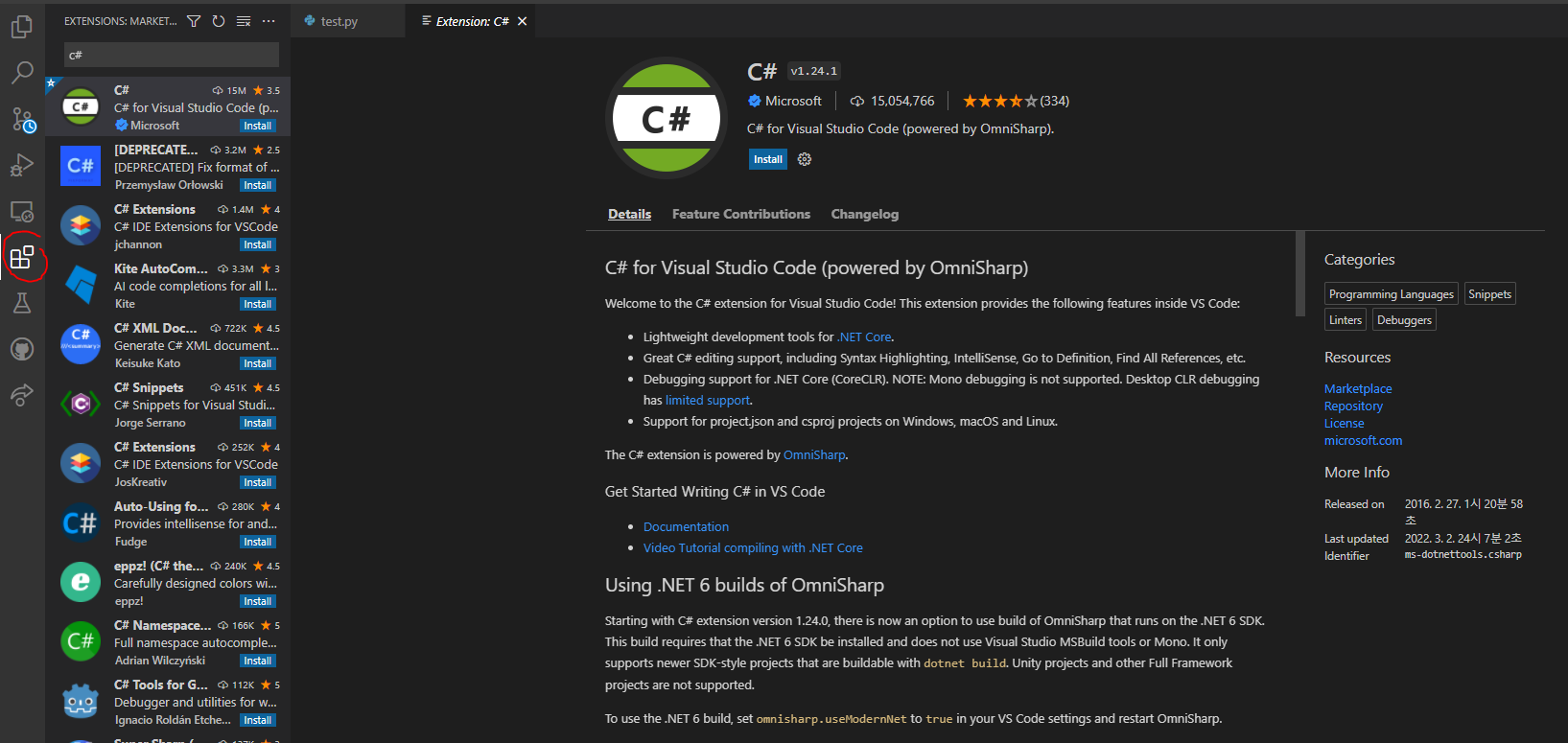Select the eppz! extension green icon
Viewport: 1568px width, 743px height.
click(81, 582)
